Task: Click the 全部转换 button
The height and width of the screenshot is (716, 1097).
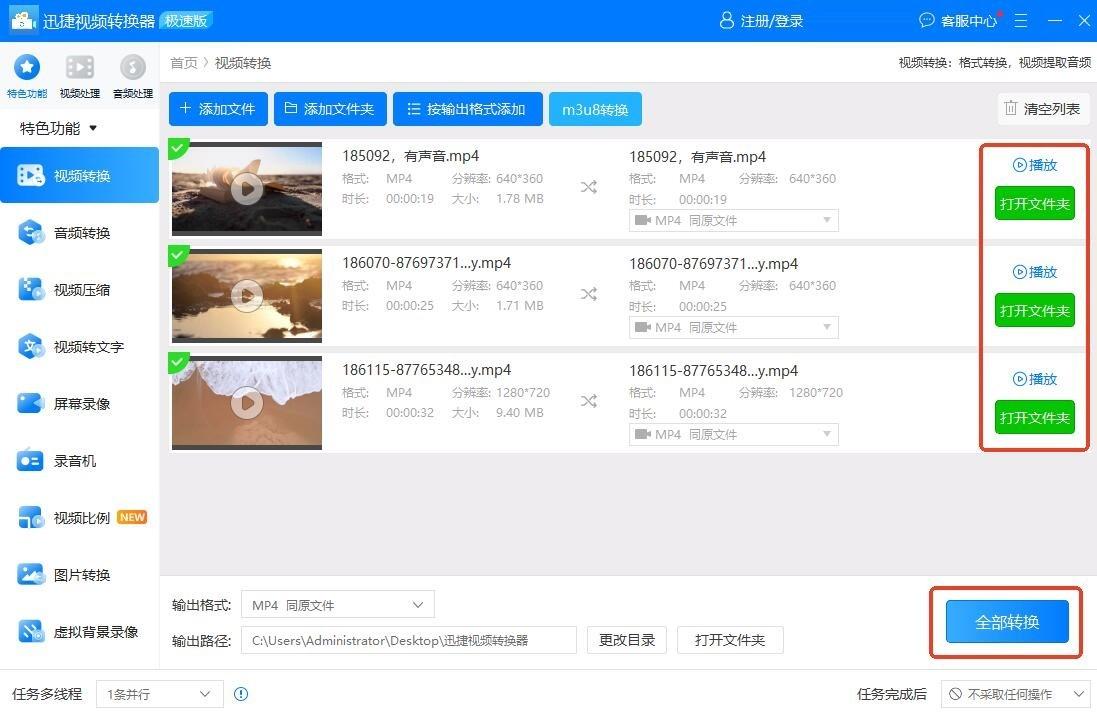Action: coord(1007,622)
